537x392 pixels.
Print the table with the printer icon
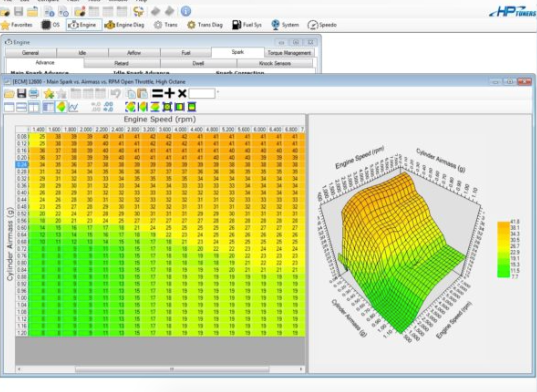[x=34, y=93]
